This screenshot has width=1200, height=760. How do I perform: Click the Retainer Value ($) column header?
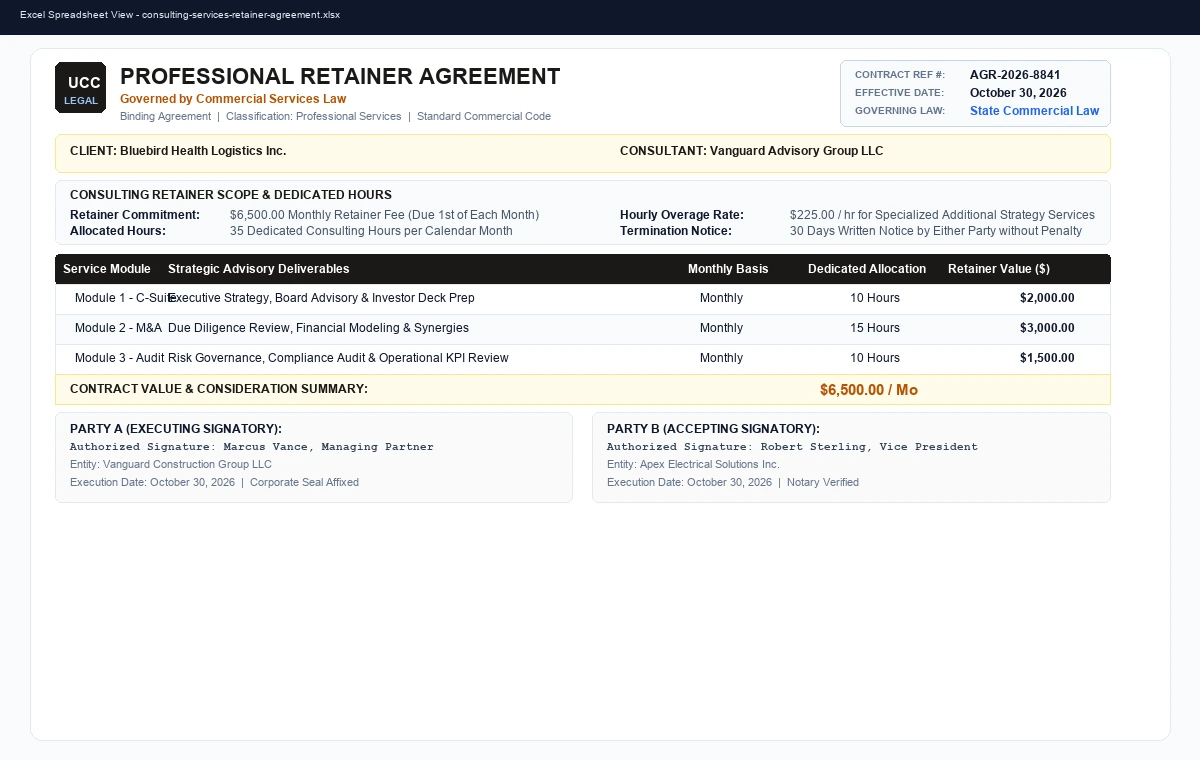[999, 269]
